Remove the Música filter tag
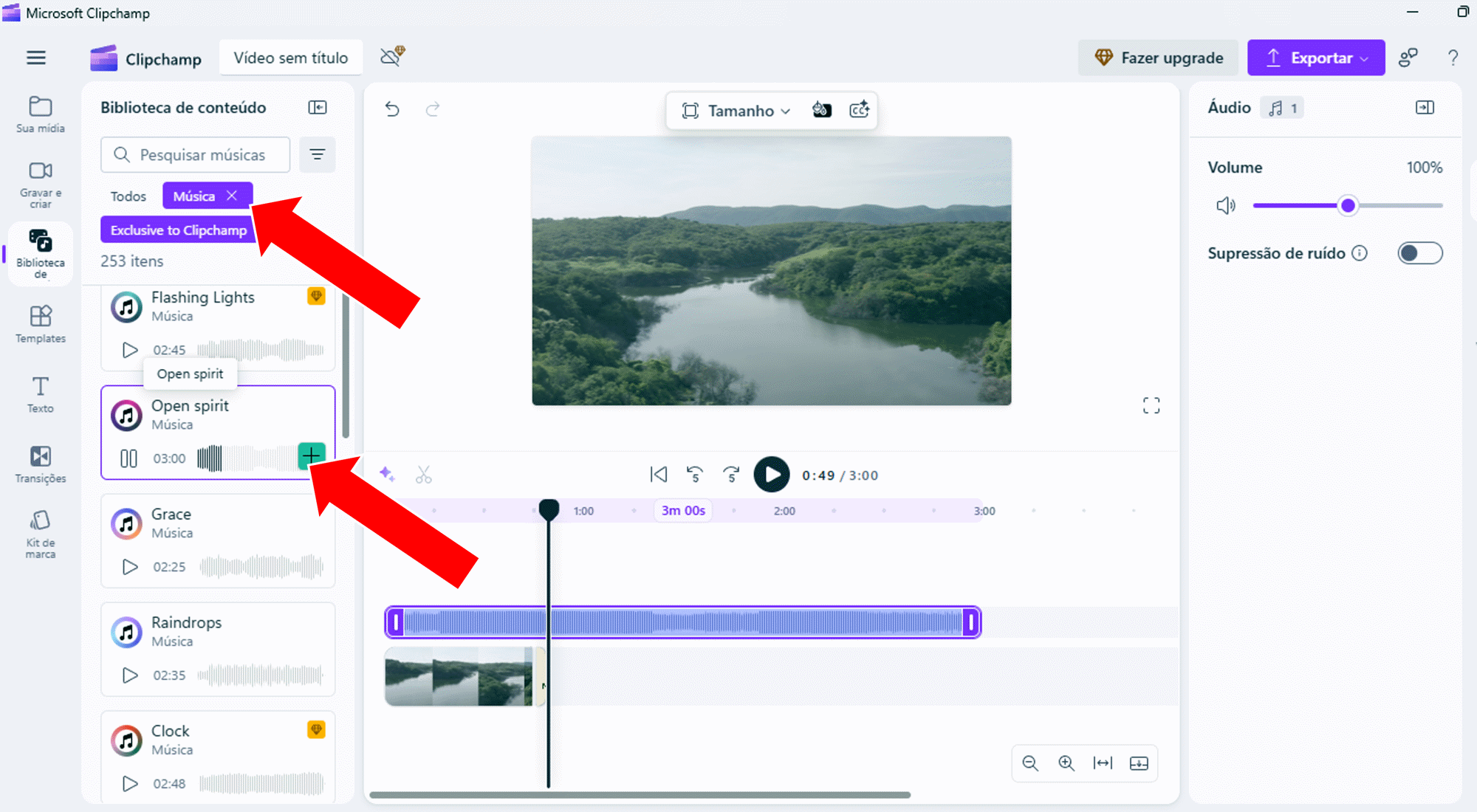The width and height of the screenshot is (1477, 812). (232, 196)
